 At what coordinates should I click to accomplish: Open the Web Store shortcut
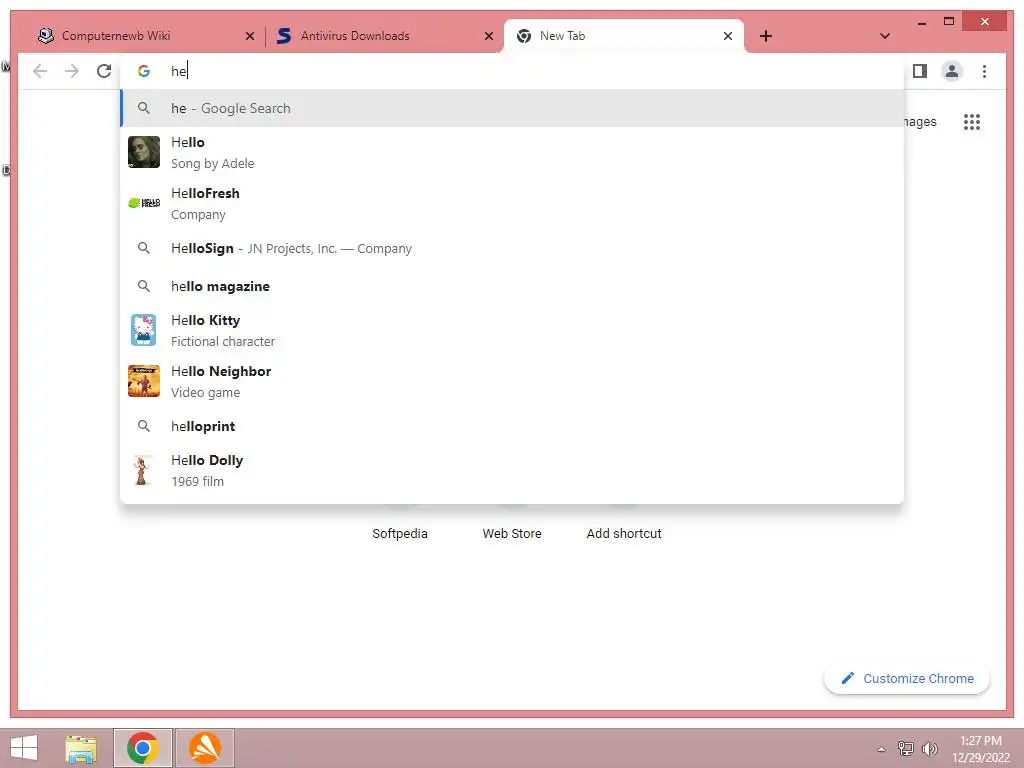pos(512,533)
